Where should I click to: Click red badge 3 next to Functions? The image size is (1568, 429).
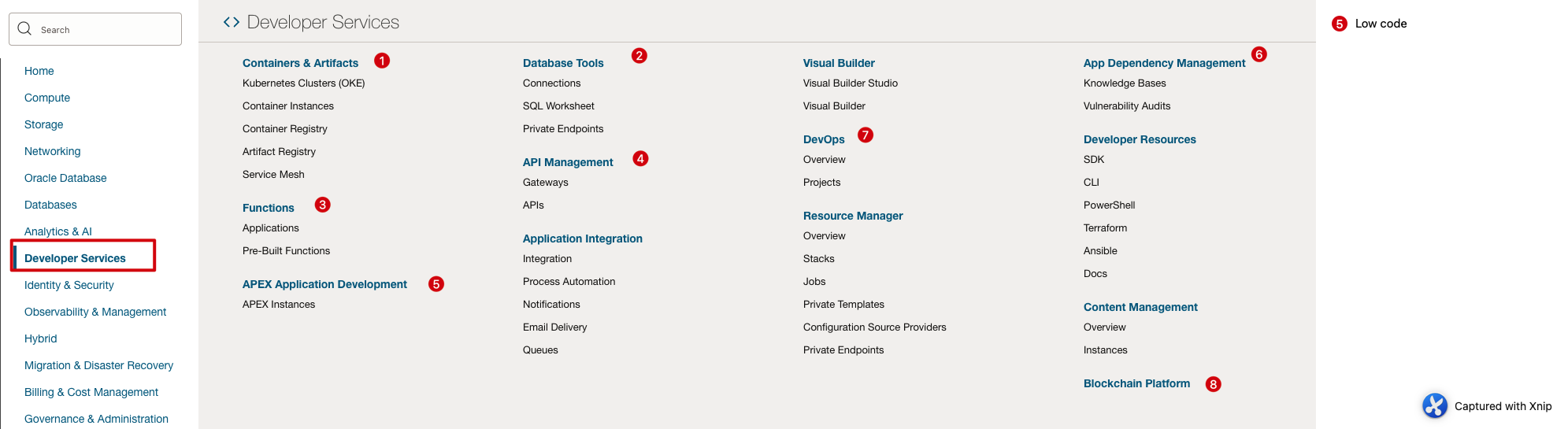322,205
